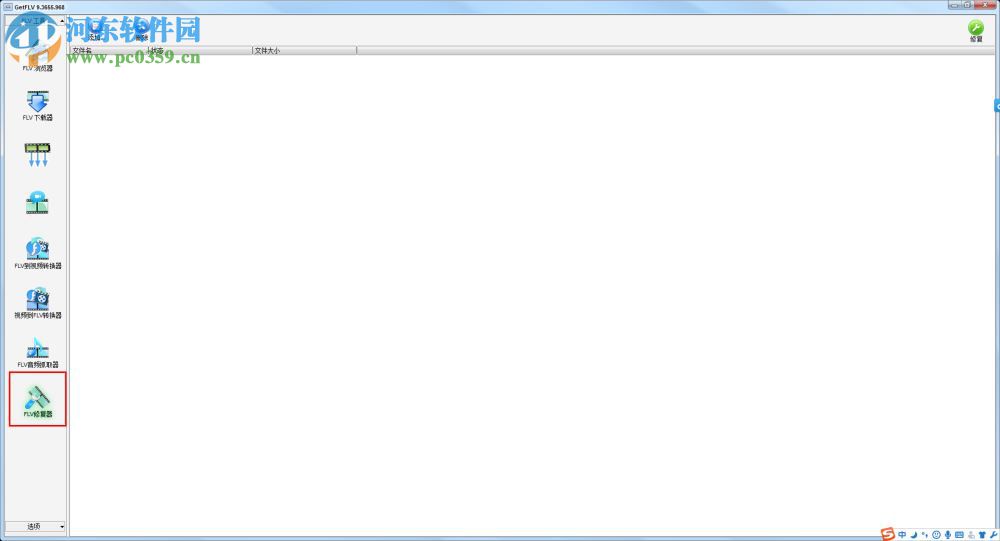This screenshot has width=1000, height=541.
Task: Collapse the FLV工具 sidebar header
Action: (x=35, y=20)
